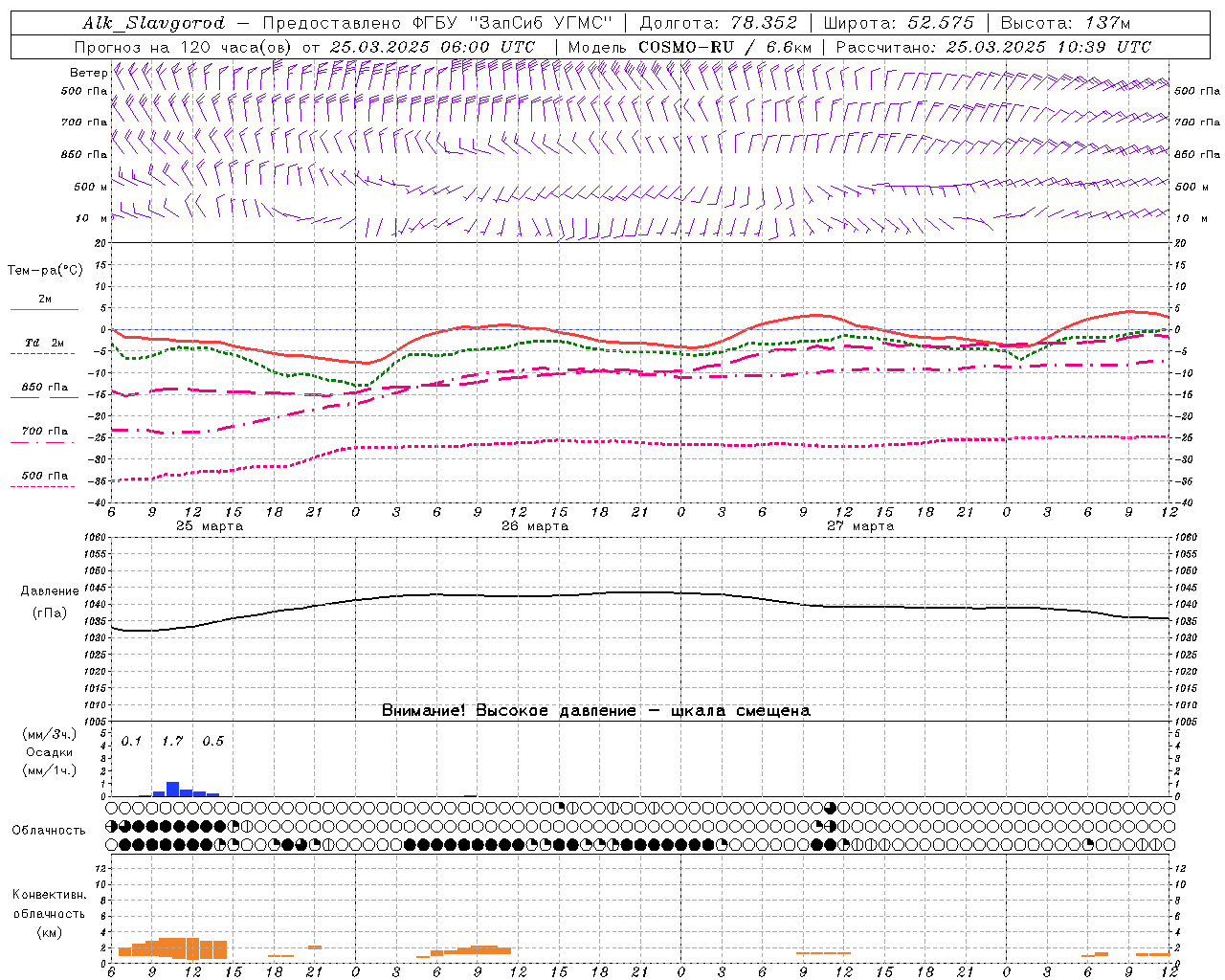Click the '10 м' wind level label on the left
The width and height of the screenshot is (1225, 980).
tap(91, 218)
